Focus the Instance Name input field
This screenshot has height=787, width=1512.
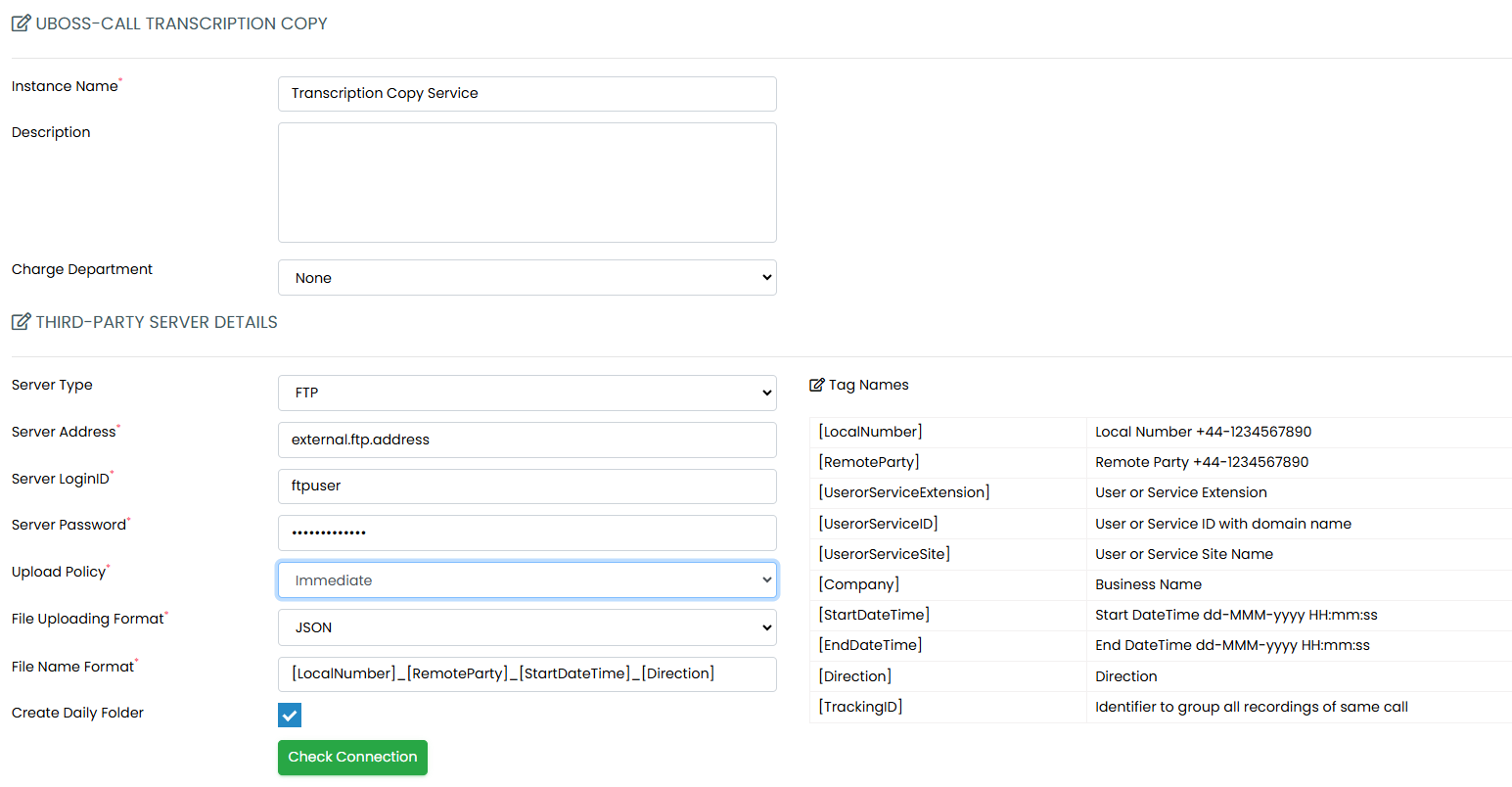click(x=527, y=94)
